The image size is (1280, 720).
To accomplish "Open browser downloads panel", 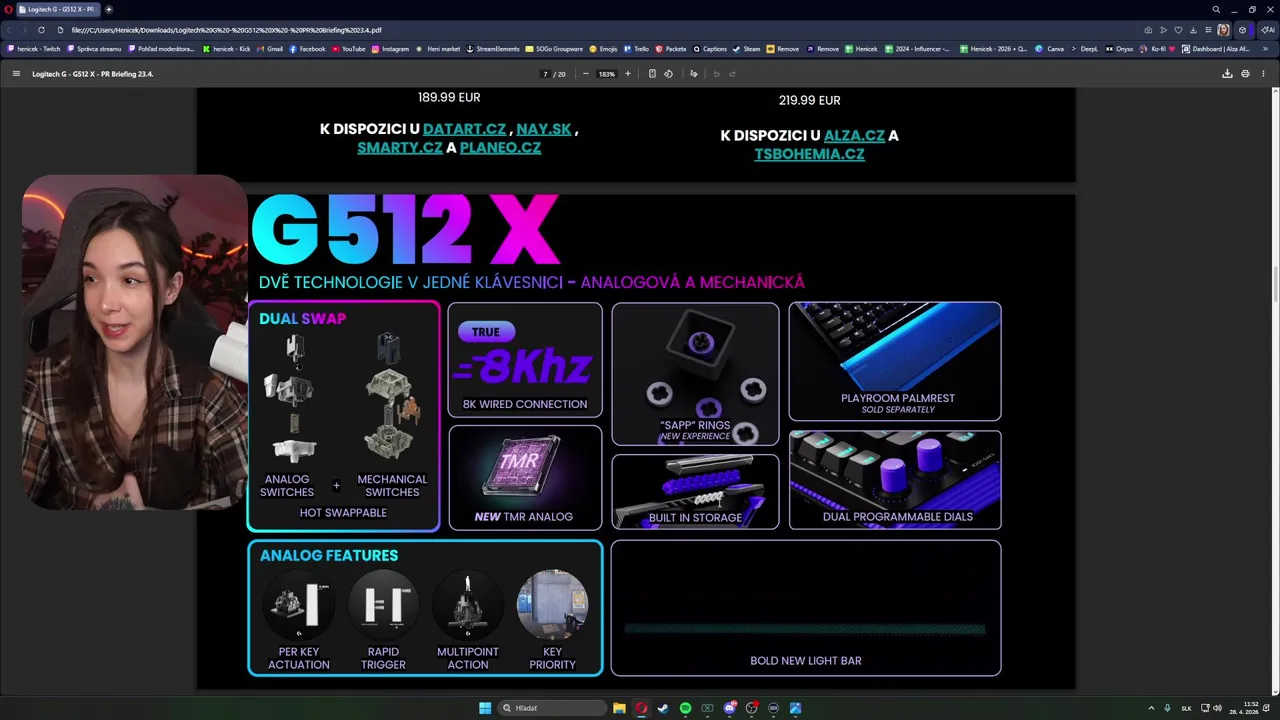I will click(1193, 30).
